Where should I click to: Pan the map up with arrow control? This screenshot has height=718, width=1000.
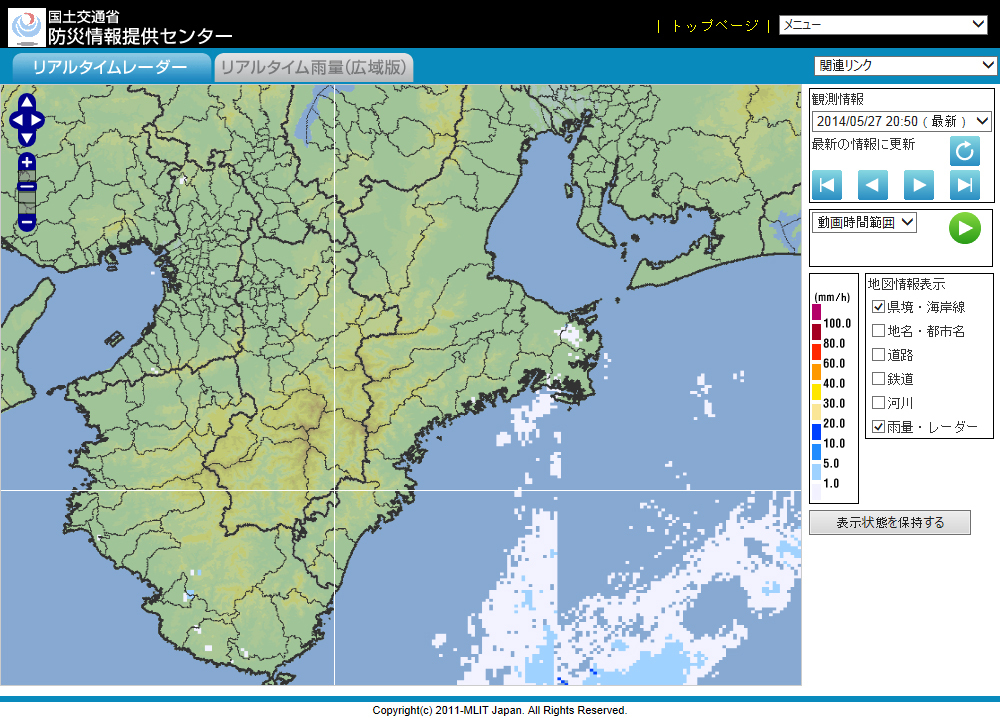coord(27,102)
